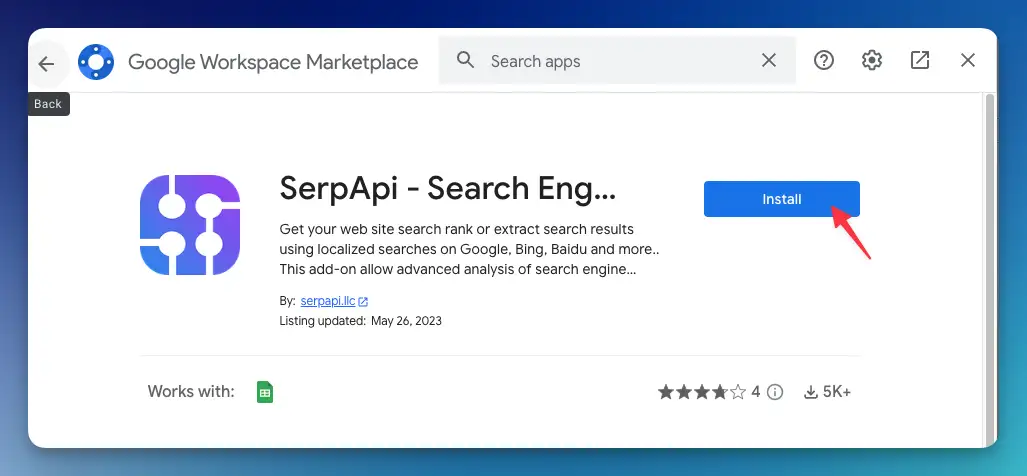Open Marketplace in new window icon
Screen dimensions: 1027x476
[920, 61]
